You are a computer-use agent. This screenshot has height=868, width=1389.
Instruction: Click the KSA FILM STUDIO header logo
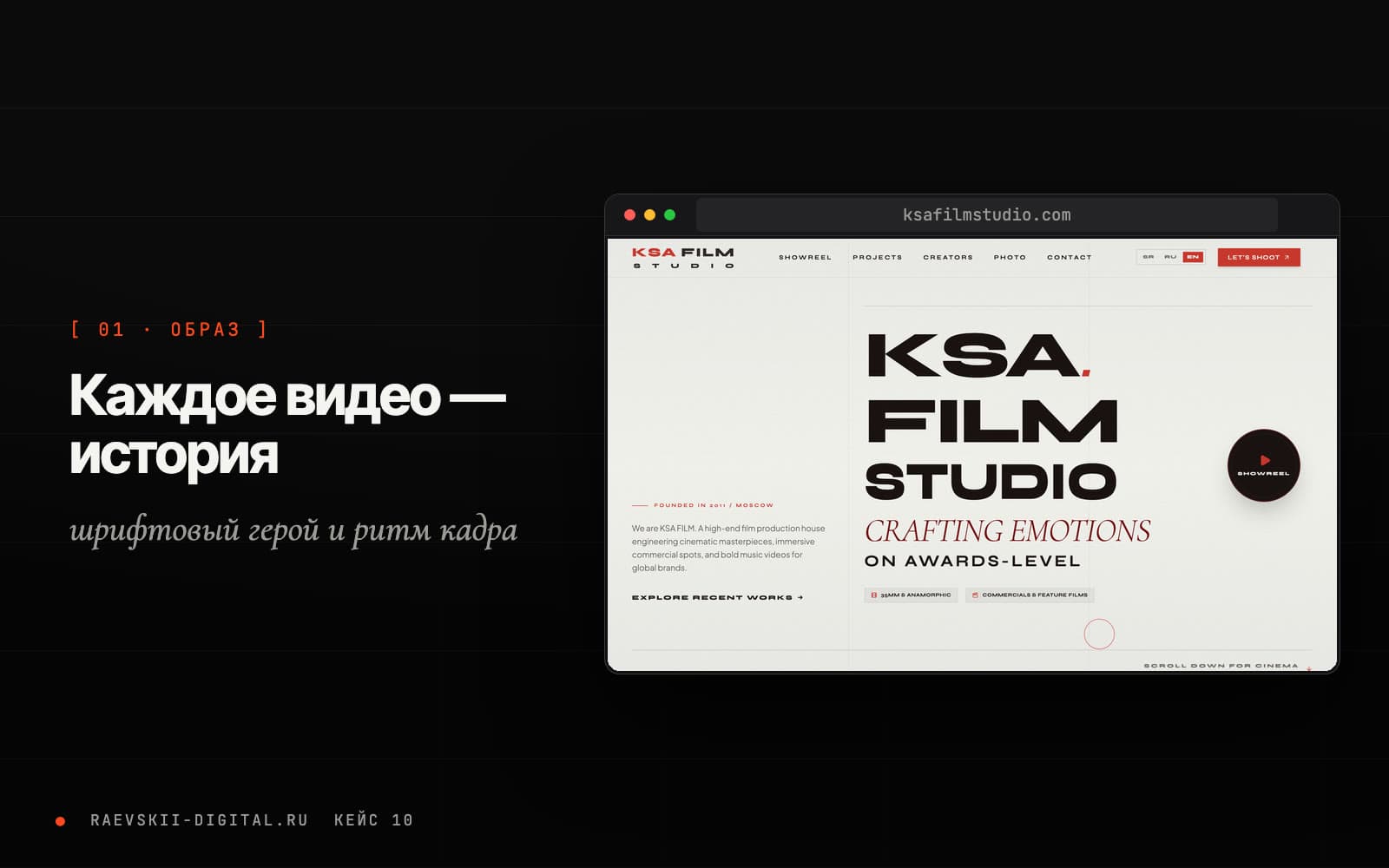point(683,258)
